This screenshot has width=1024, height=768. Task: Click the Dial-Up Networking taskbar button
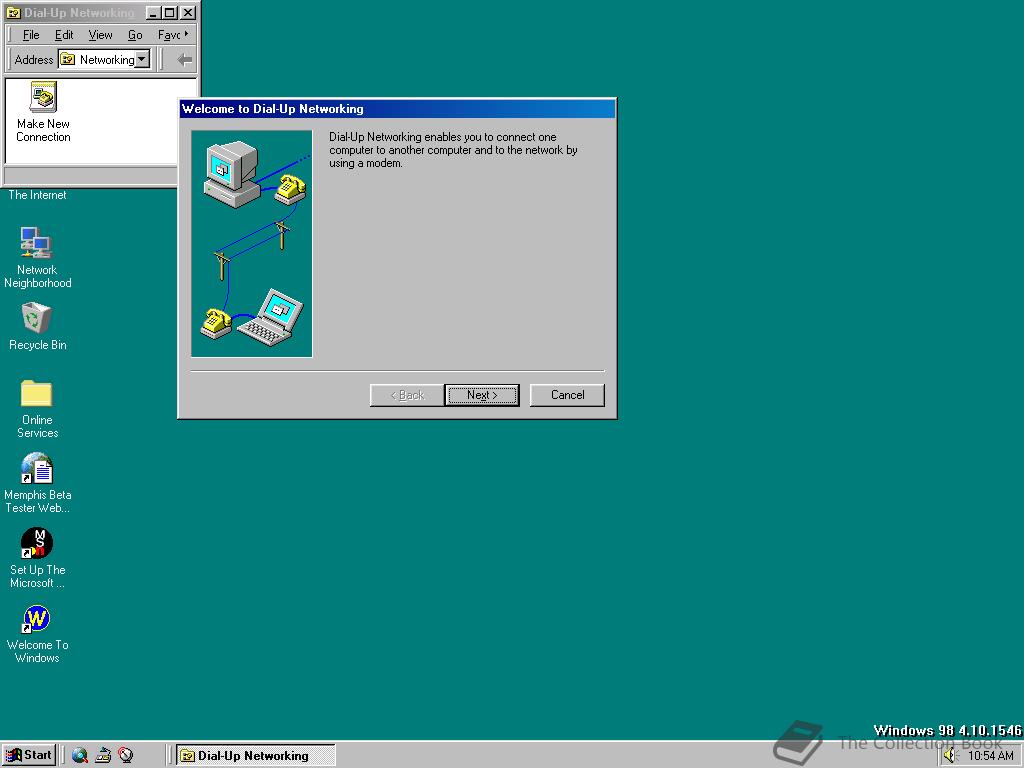tap(255, 756)
